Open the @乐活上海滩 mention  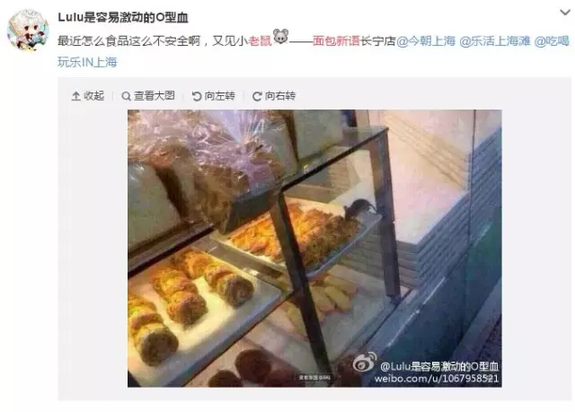tap(495, 41)
